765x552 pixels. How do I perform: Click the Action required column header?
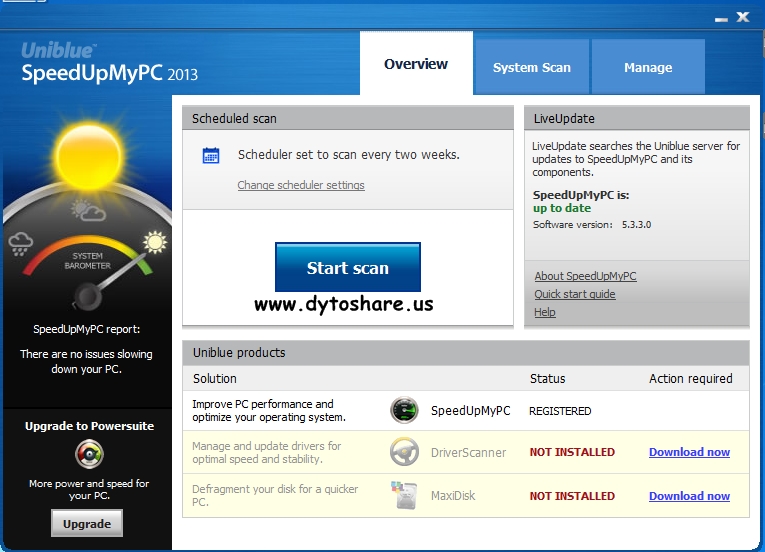(x=690, y=378)
